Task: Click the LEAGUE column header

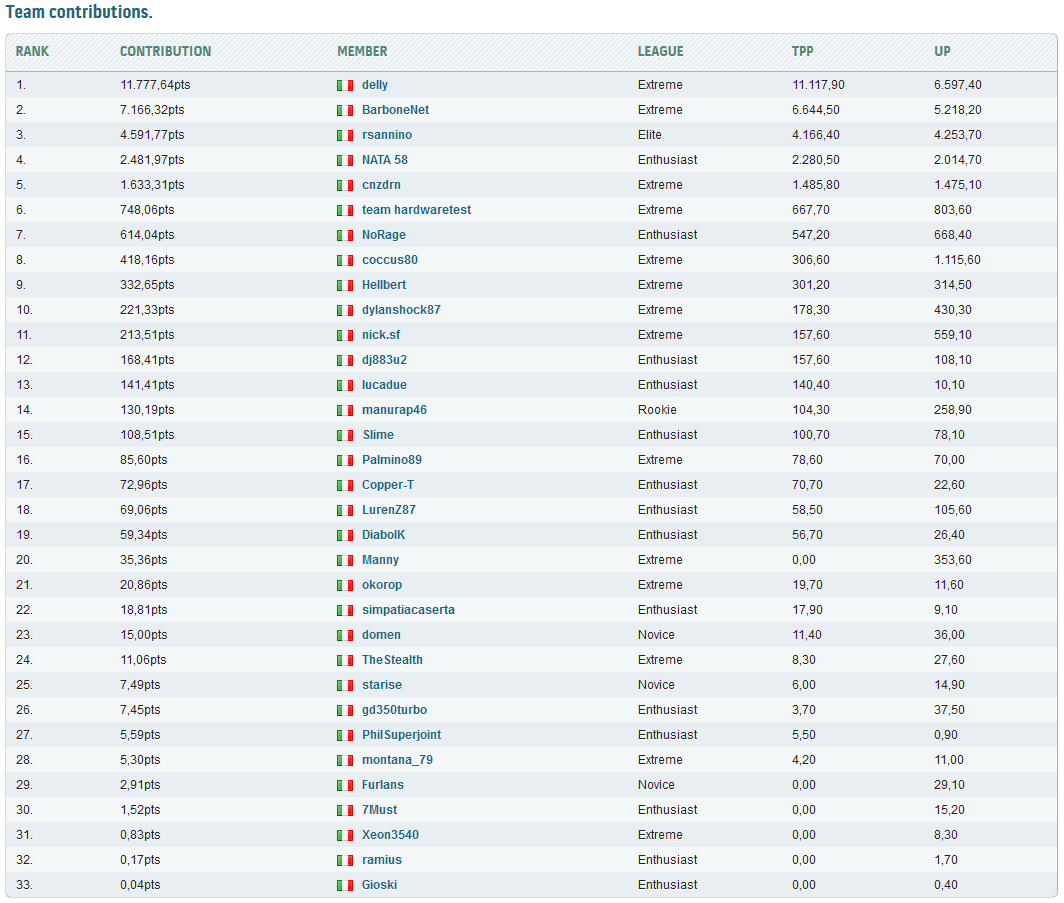Action: click(x=660, y=52)
